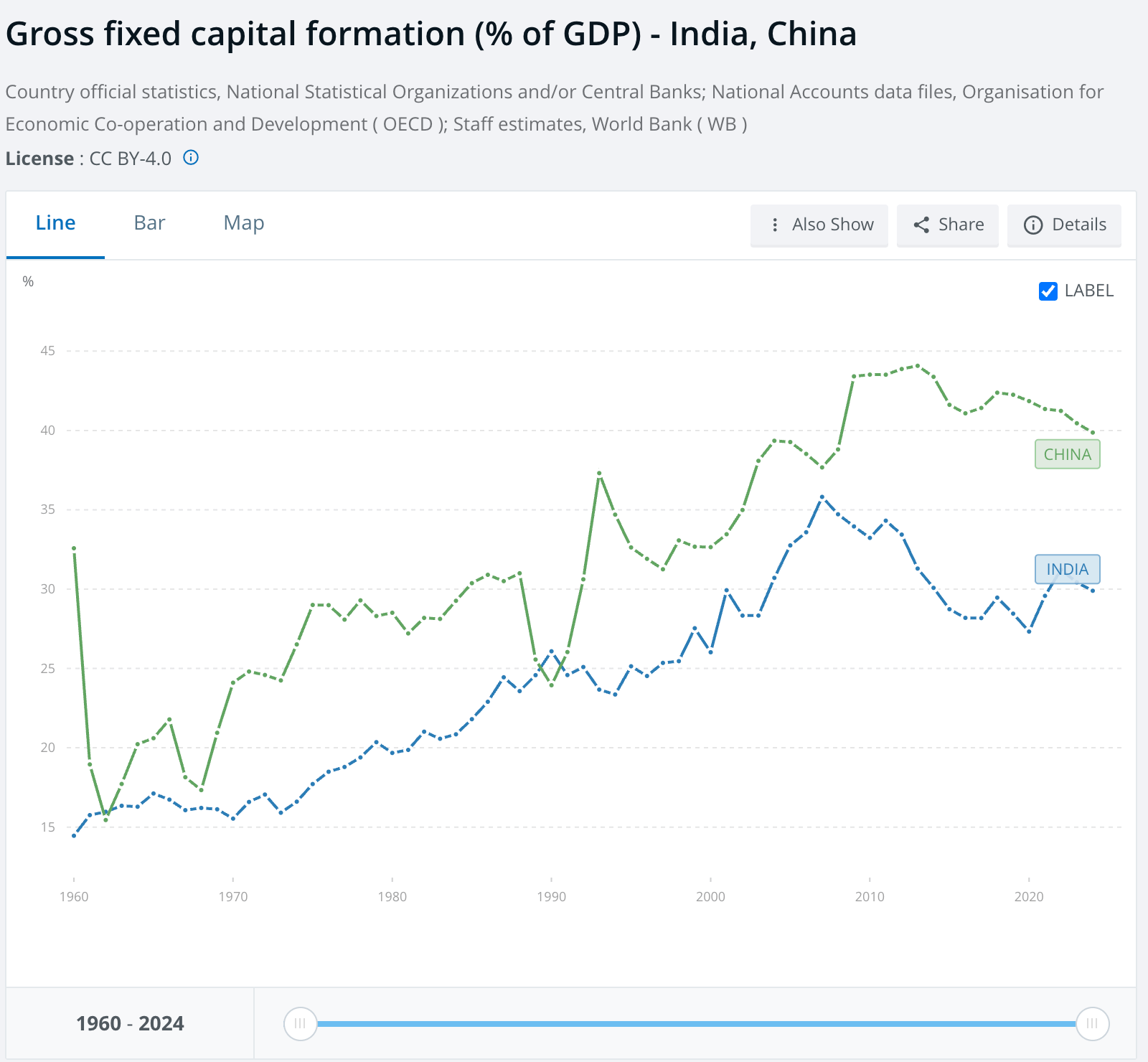The width and height of the screenshot is (1148, 1062).
Task: Click the 1990 x-axis year label
Action: 551,896
